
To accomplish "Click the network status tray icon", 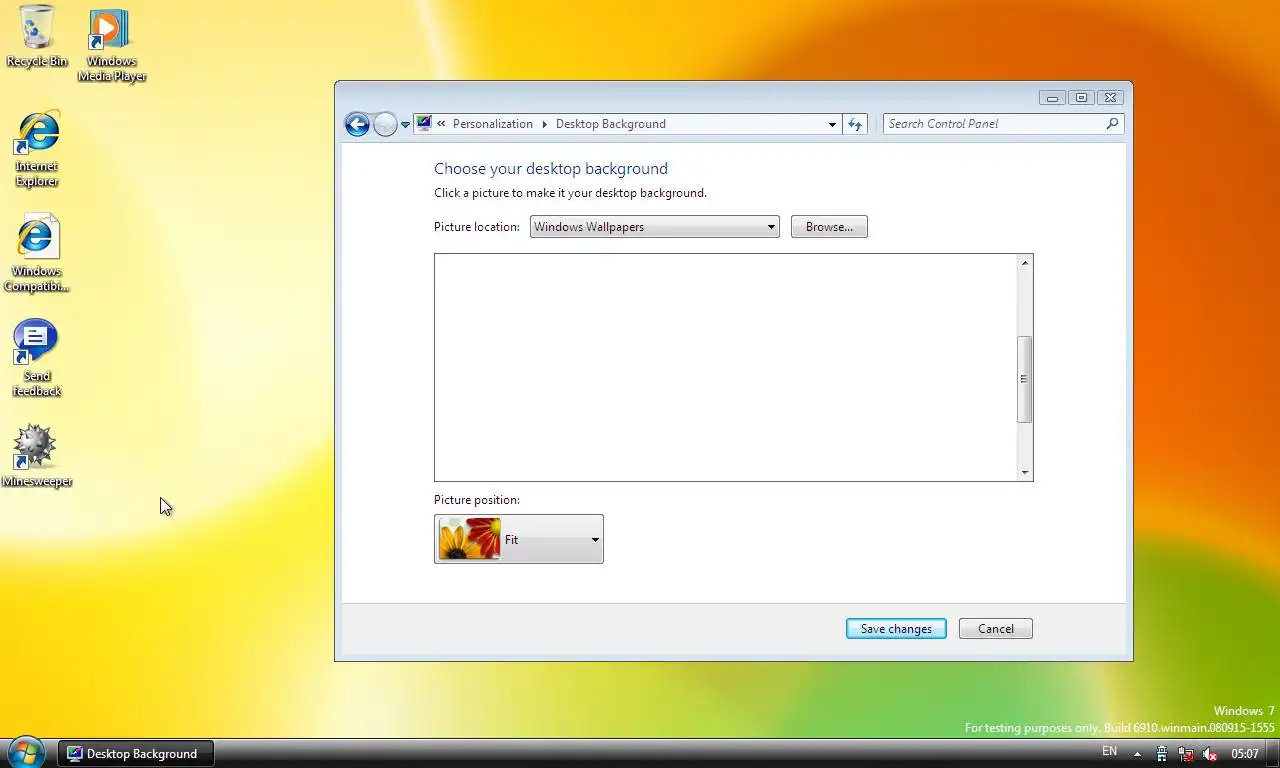I will tap(1186, 754).
